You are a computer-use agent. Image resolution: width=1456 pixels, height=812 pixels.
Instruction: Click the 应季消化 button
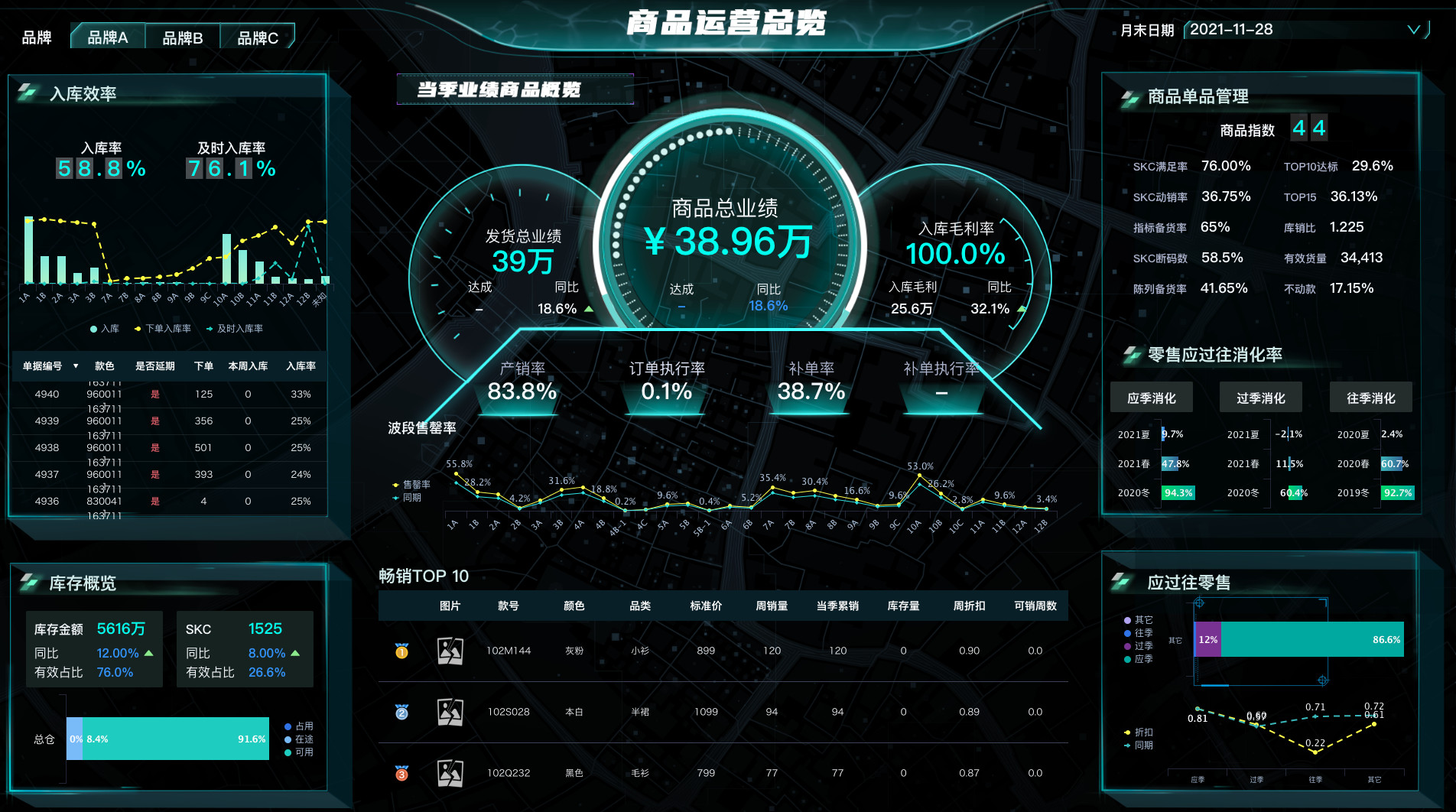pyautogui.click(x=1151, y=398)
